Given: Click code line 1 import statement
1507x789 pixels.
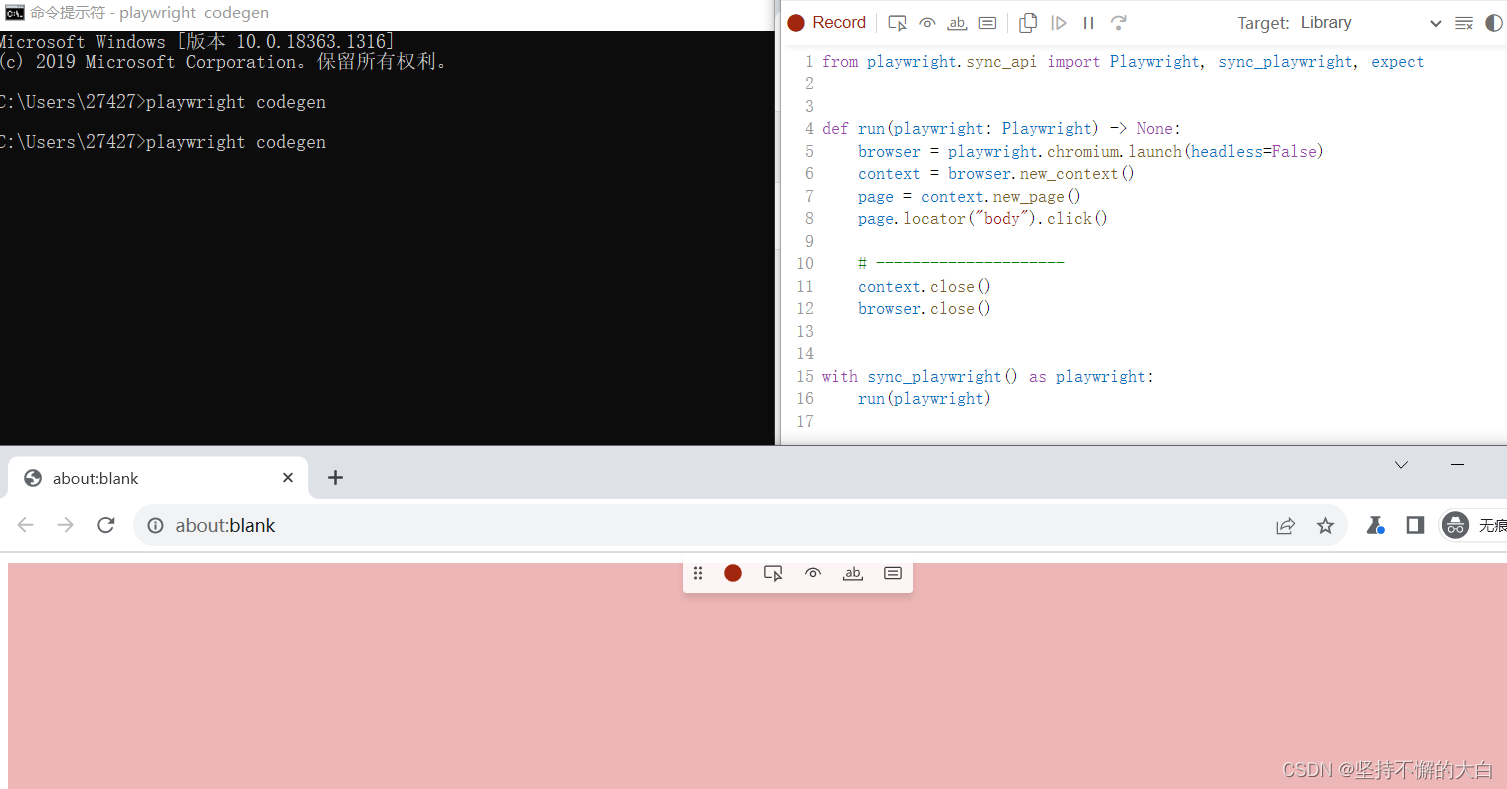Looking at the screenshot, I should pos(1123,62).
